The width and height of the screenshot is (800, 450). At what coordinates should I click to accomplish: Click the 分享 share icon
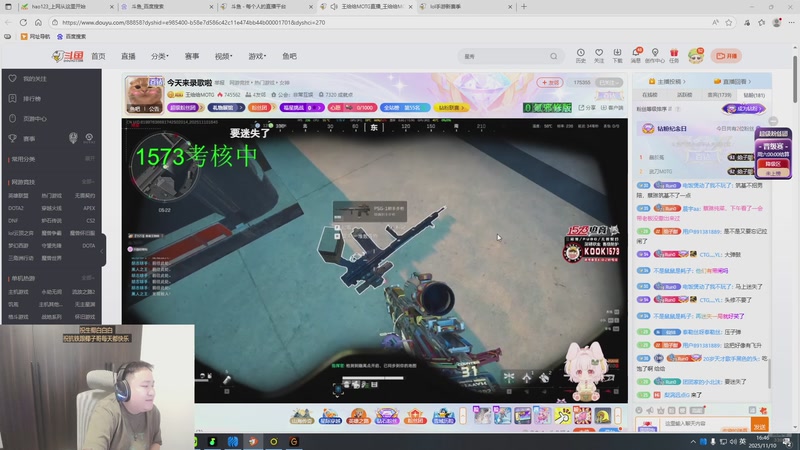[x=587, y=108]
